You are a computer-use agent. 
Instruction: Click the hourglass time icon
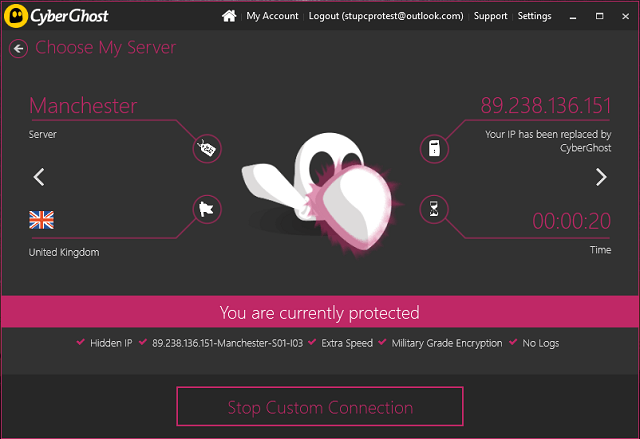pos(434,209)
